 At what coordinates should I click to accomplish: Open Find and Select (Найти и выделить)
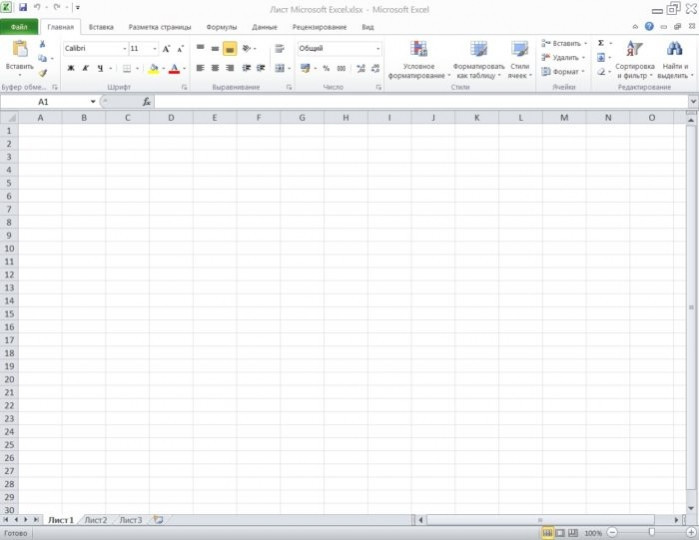(675, 60)
